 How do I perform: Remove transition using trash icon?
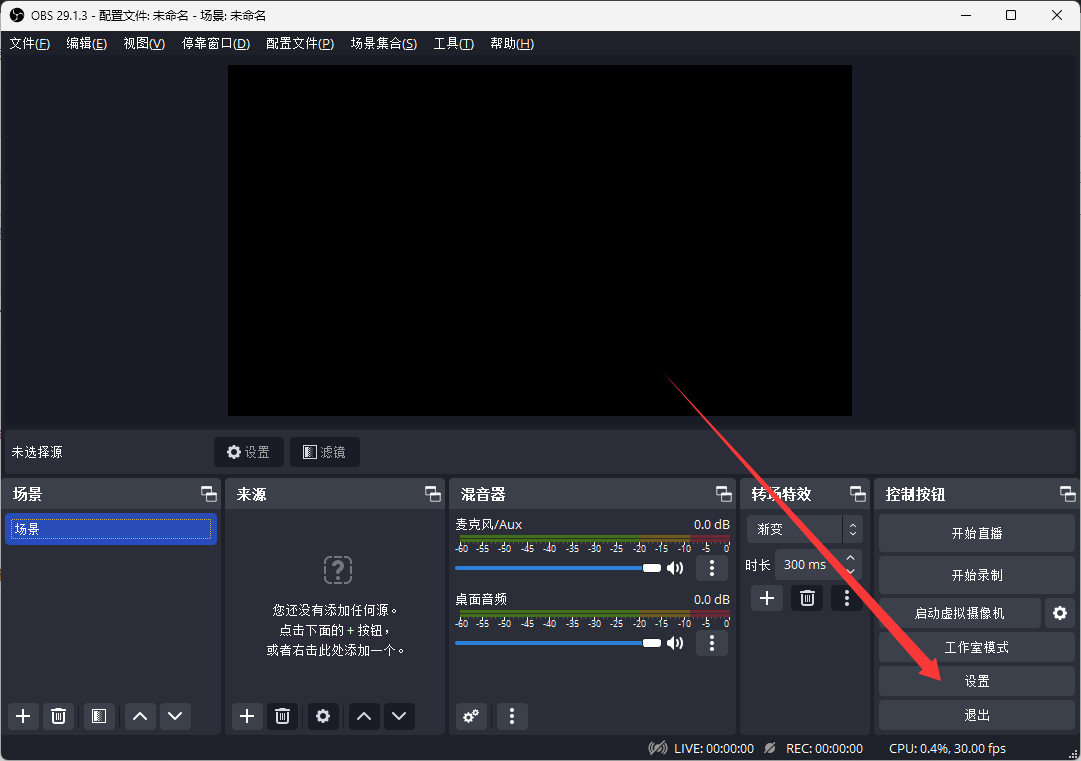807,598
